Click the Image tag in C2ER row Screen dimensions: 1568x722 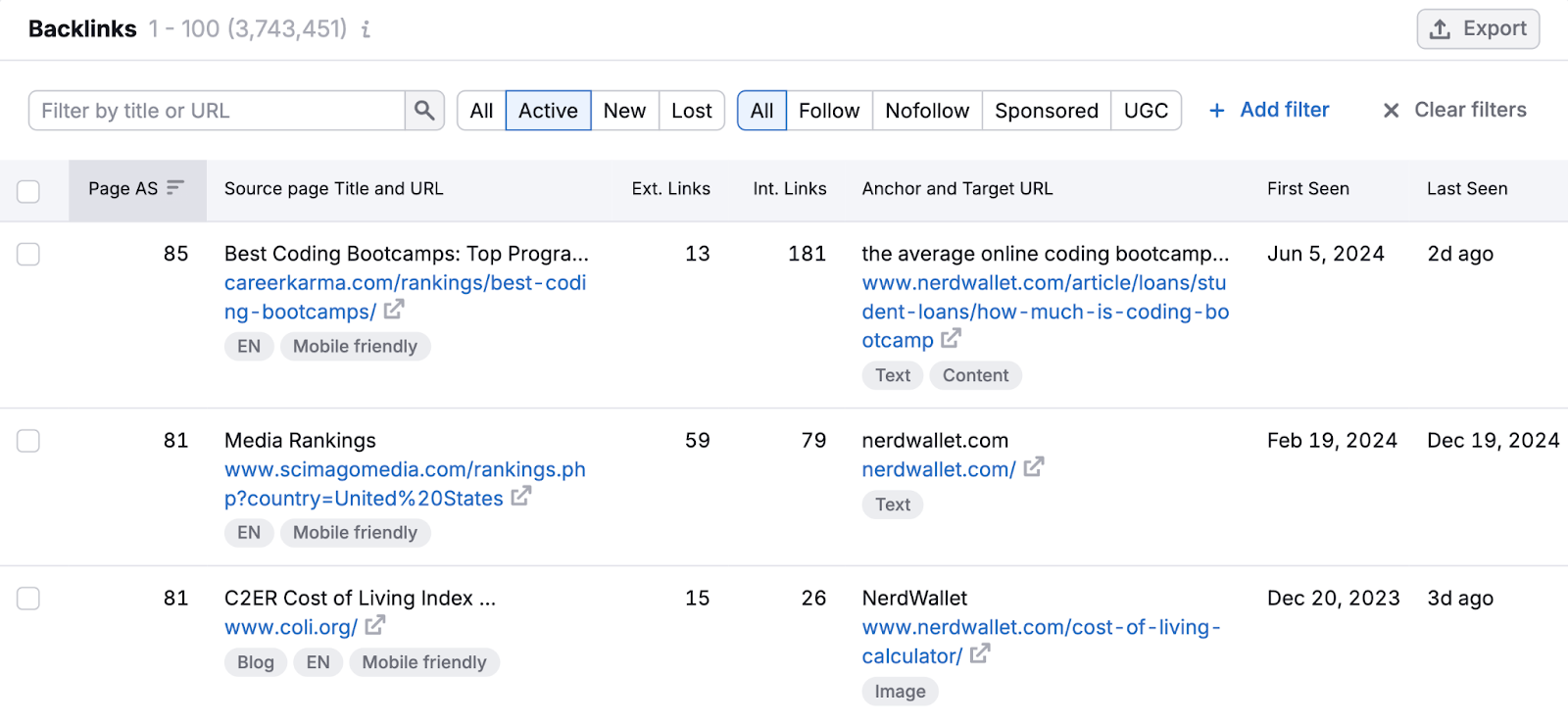[900, 692]
